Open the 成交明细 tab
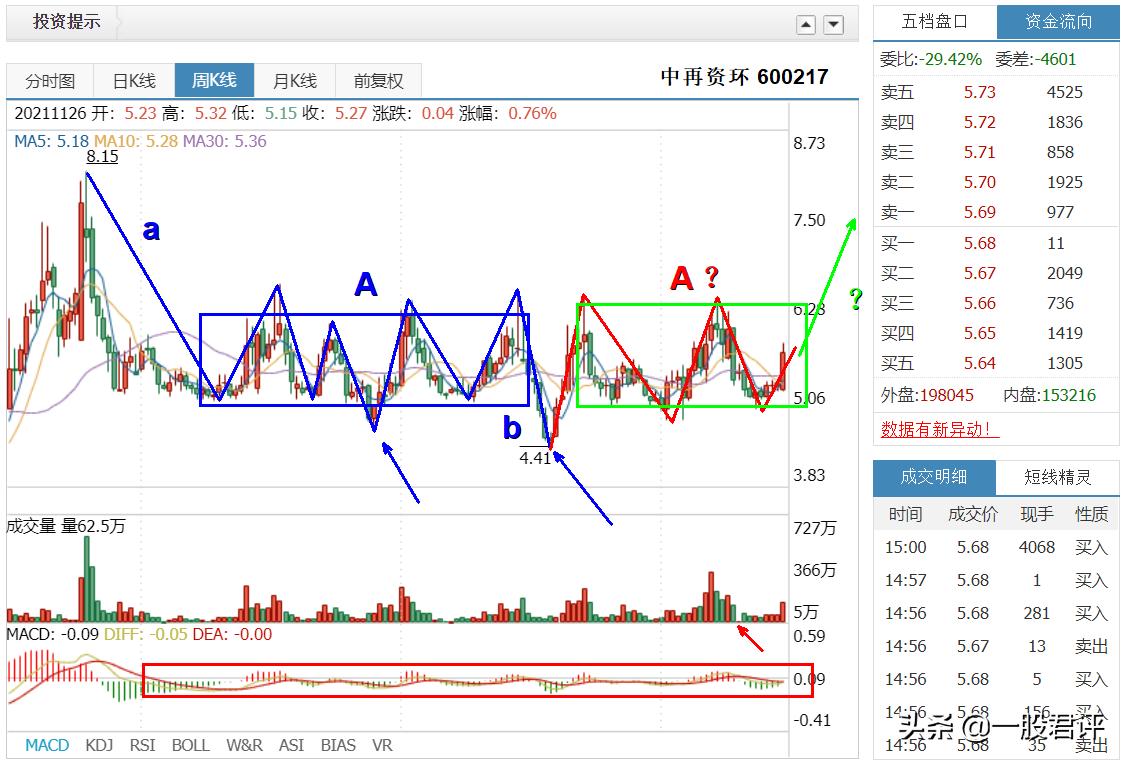This screenshot has width=1127, height=764. pos(934,477)
